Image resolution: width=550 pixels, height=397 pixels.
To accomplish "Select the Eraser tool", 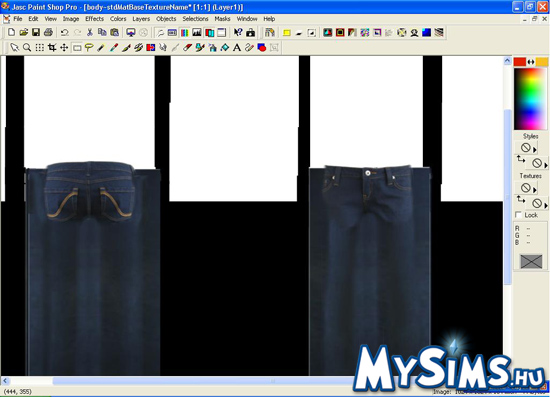I will (188, 47).
